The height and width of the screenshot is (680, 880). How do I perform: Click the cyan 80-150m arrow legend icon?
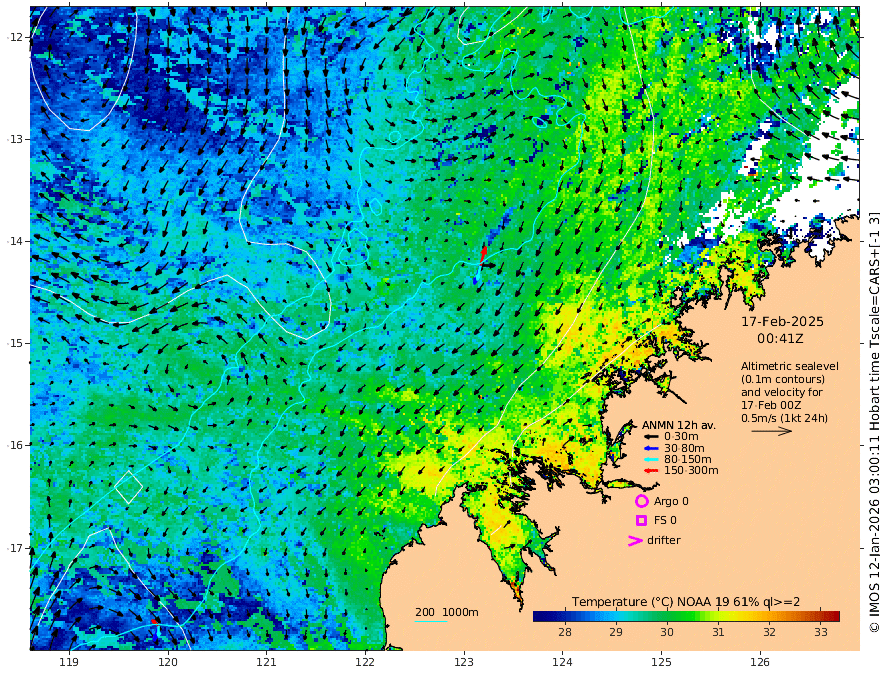click(x=650, y=459)
